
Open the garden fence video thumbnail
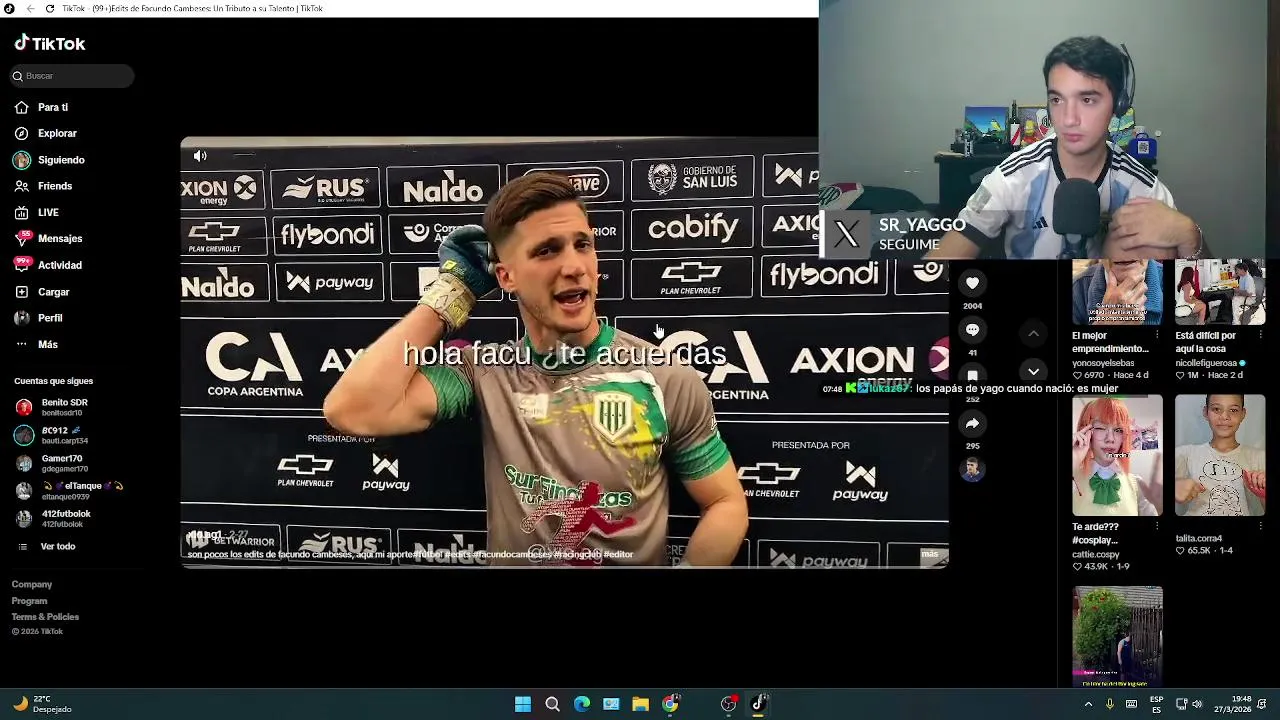point(1117,636)
